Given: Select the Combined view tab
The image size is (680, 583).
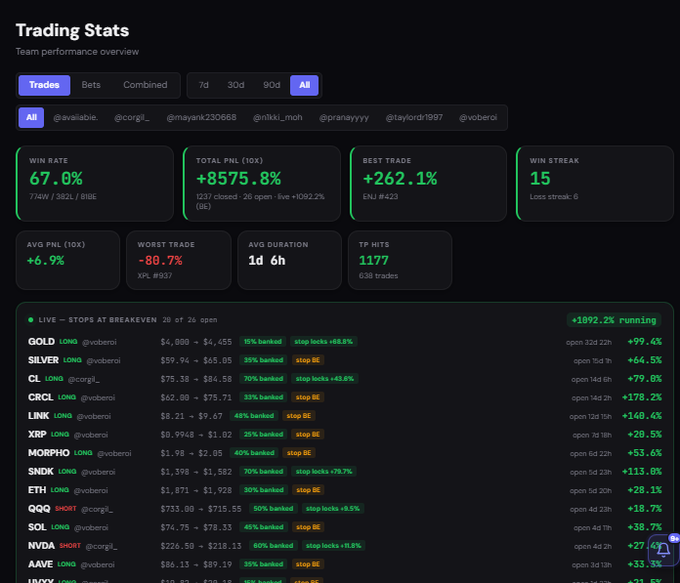Looking at the screenshot, I should [145, 85].
